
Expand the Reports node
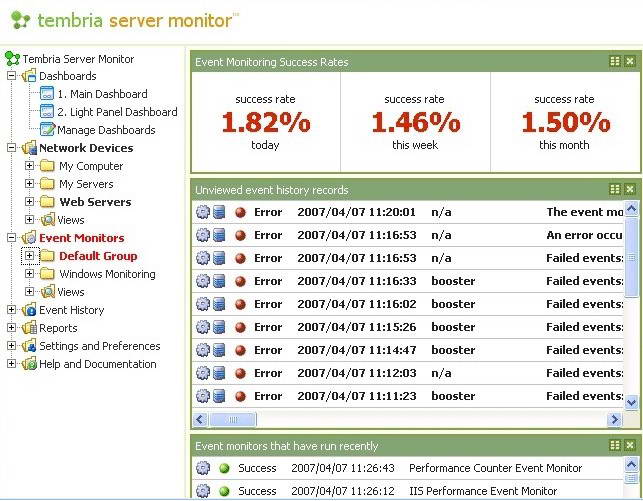coord(12,328)
